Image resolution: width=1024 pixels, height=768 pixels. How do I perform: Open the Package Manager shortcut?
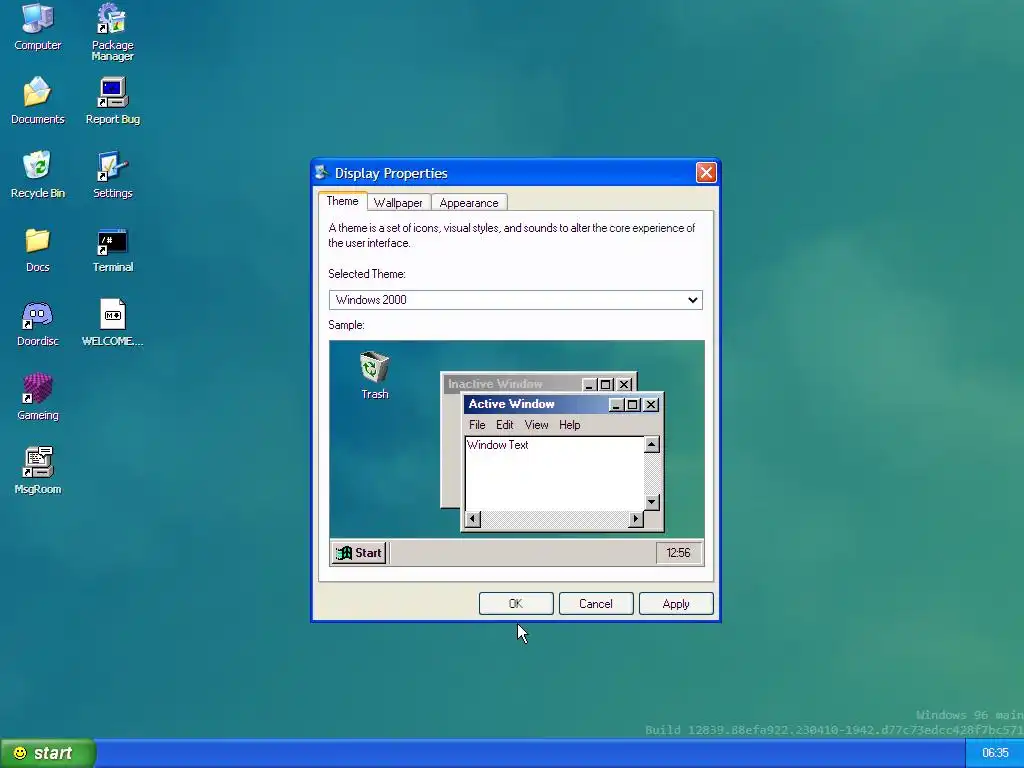point(112,33)
